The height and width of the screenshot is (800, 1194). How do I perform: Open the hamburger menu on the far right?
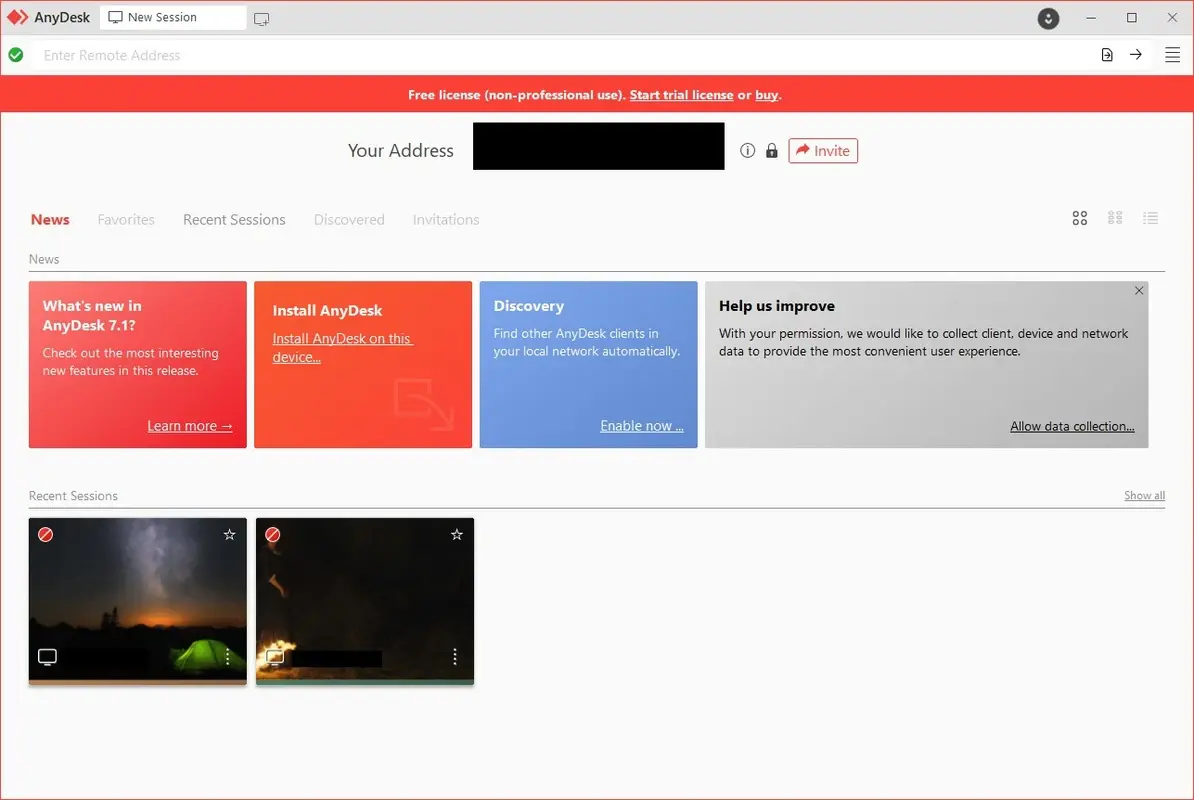pyautogui.click(x=1172, y=55)
